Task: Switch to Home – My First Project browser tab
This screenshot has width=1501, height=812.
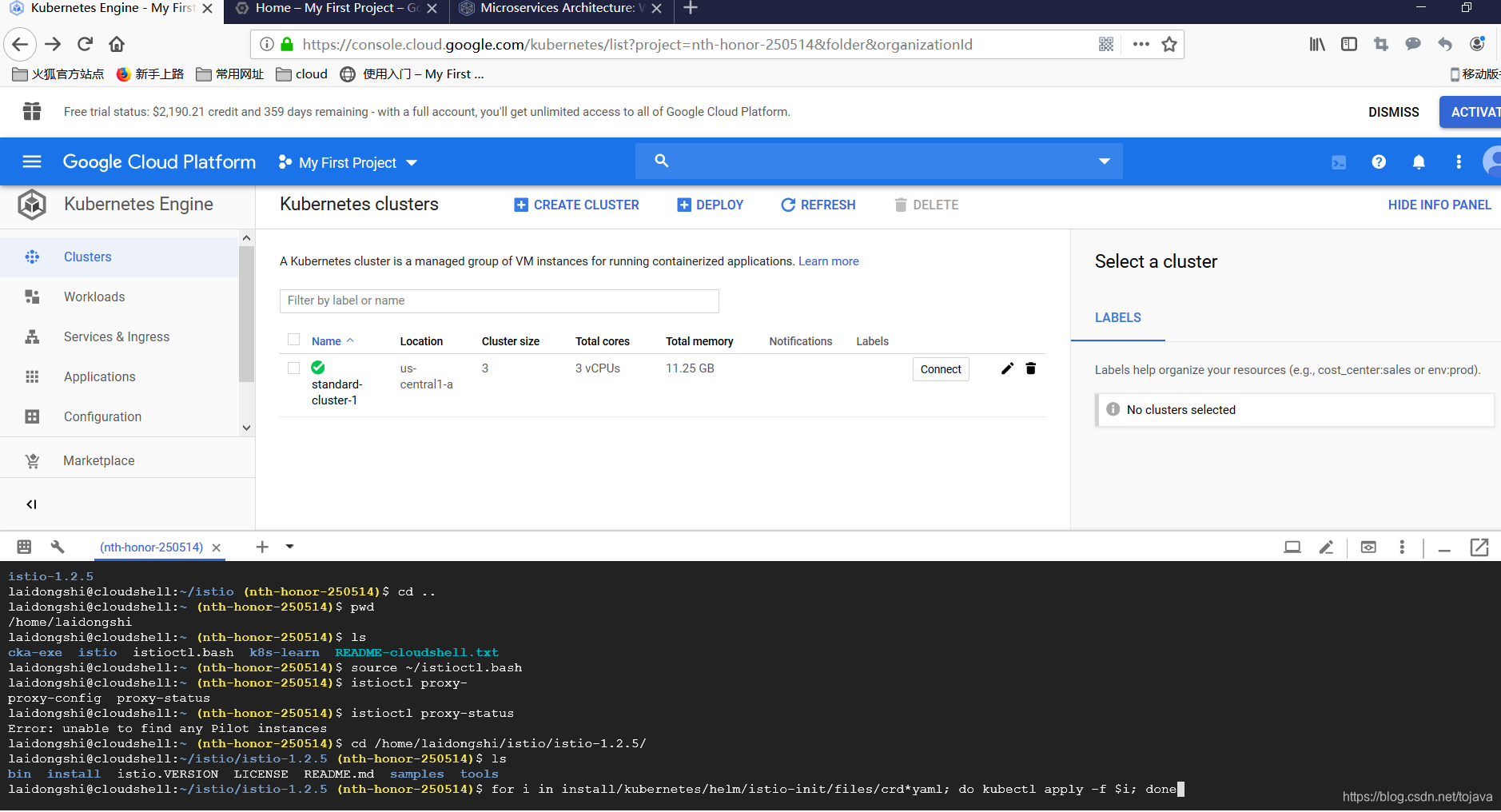Action: [336, 9]
